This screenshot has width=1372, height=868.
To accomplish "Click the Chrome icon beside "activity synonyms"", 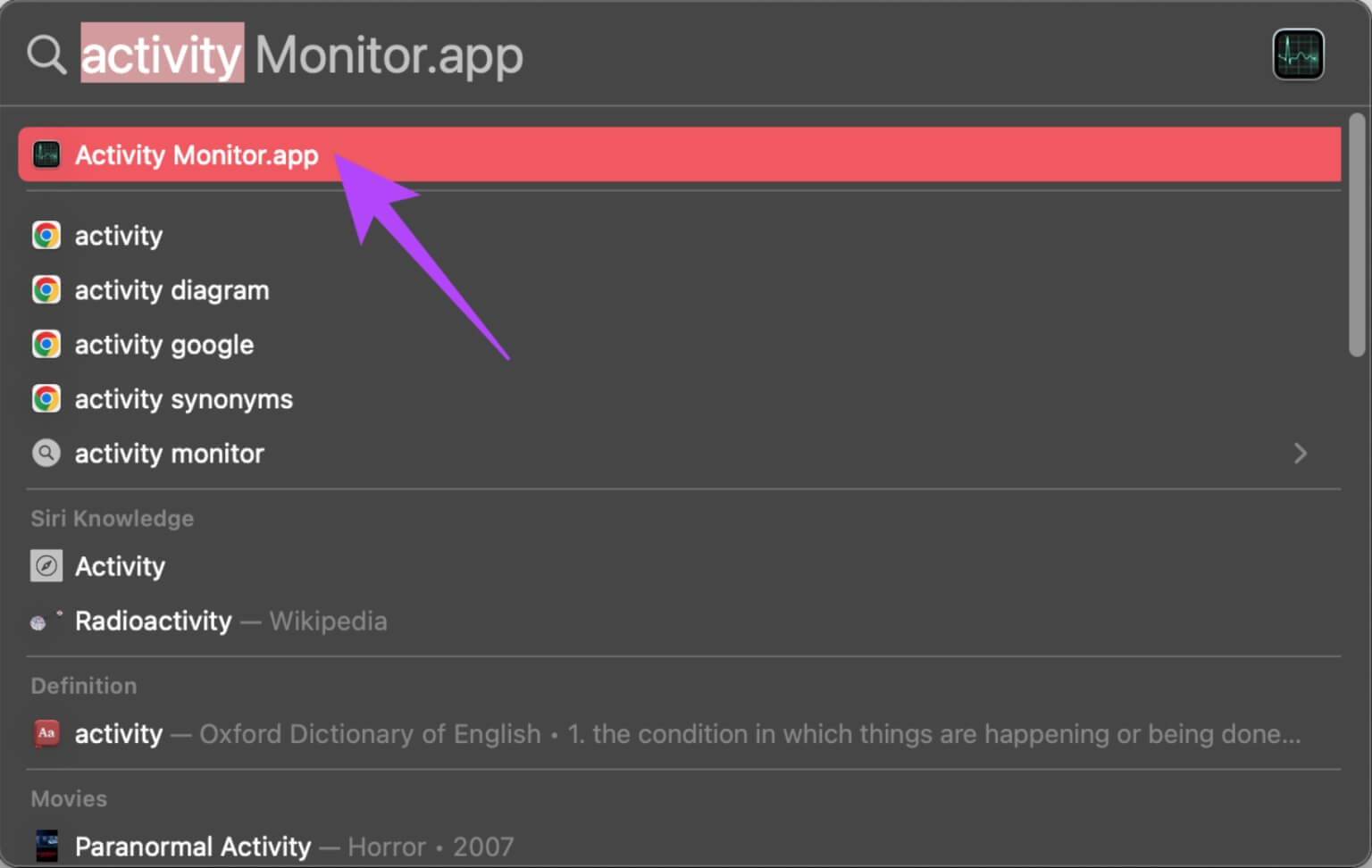I will tap(46, 399).
